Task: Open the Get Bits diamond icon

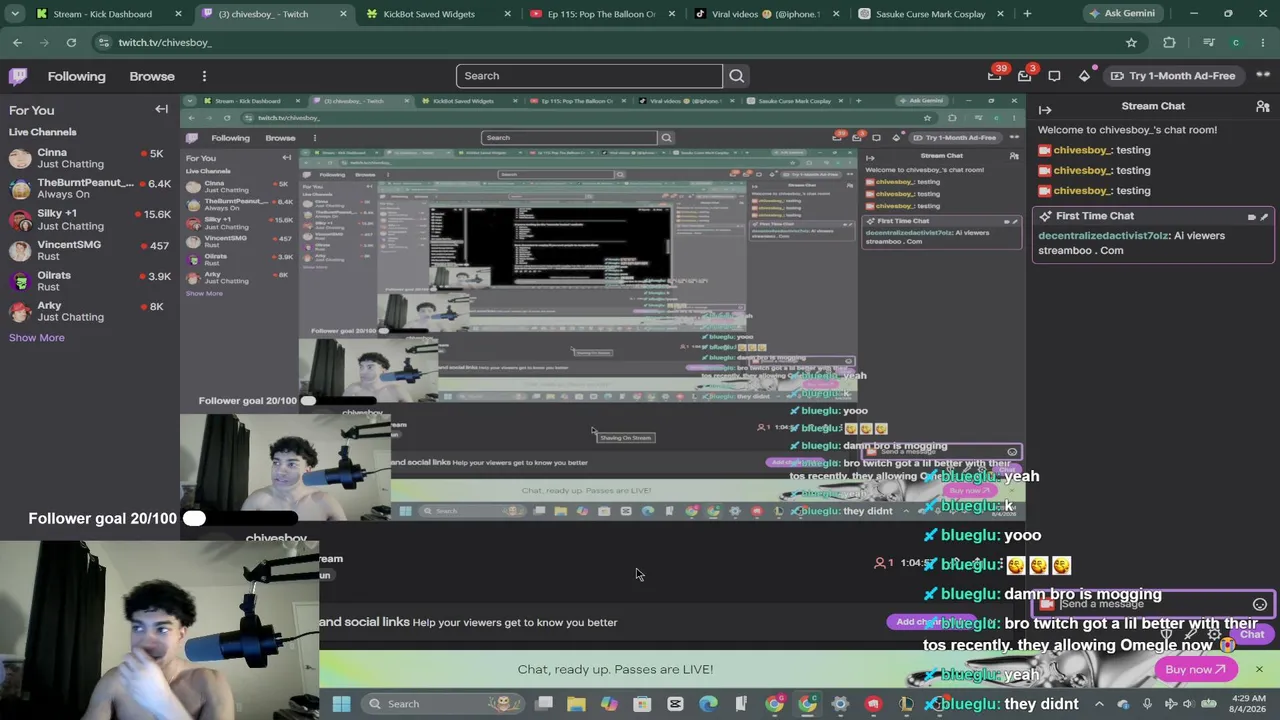Action: (x=1084, y=76)
